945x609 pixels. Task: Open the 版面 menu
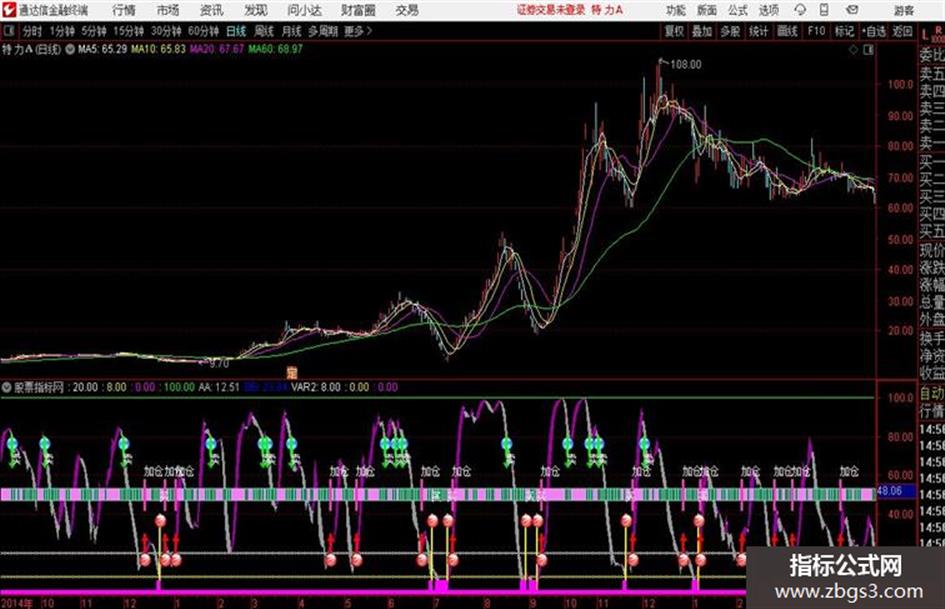pyautogui.click(x=706, y=10)
